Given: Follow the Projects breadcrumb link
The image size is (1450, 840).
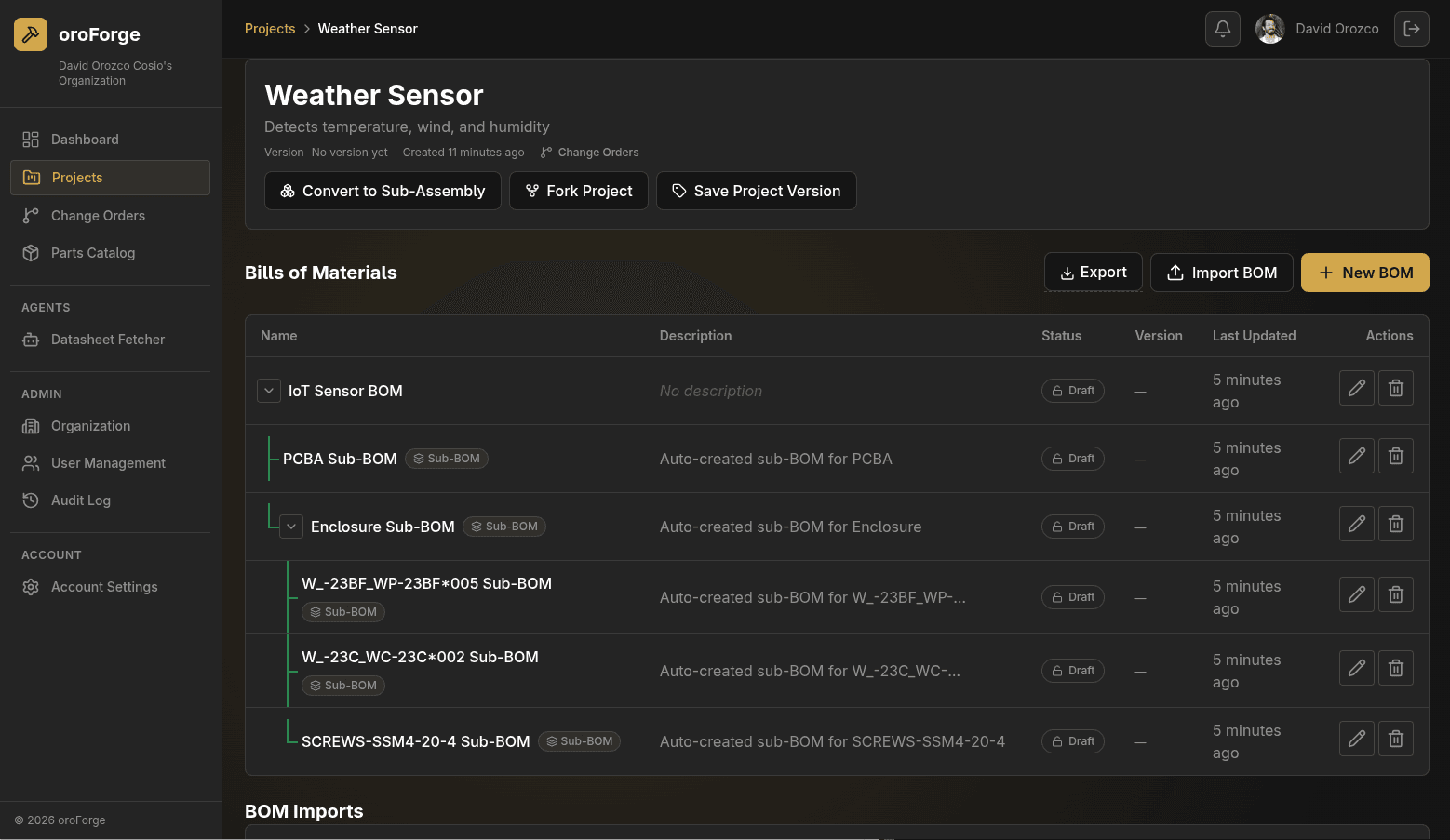Looking at the screenshot, I should pyautogui.click(x=270, y=29).
